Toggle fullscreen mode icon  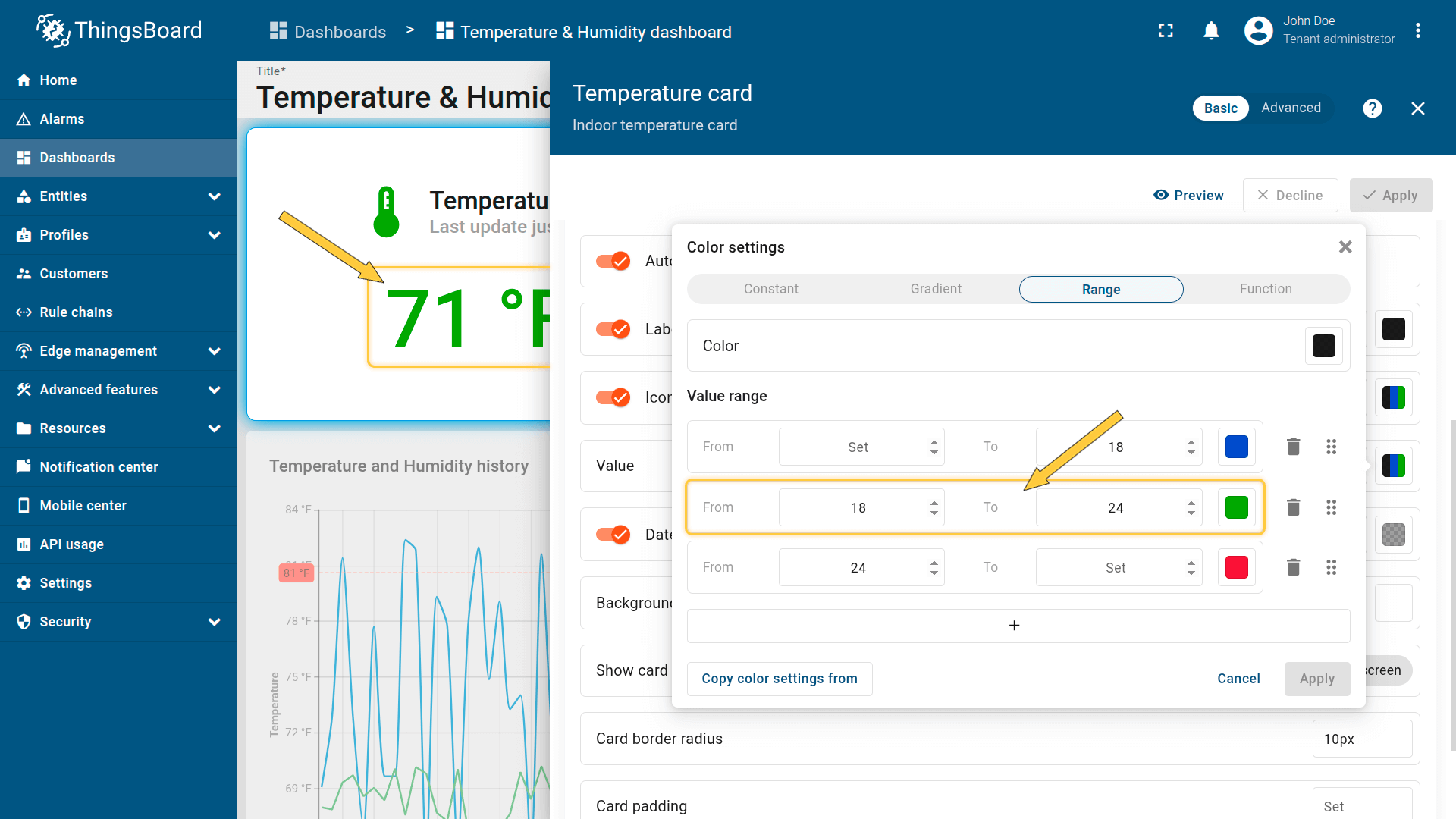coord(1166,31)
